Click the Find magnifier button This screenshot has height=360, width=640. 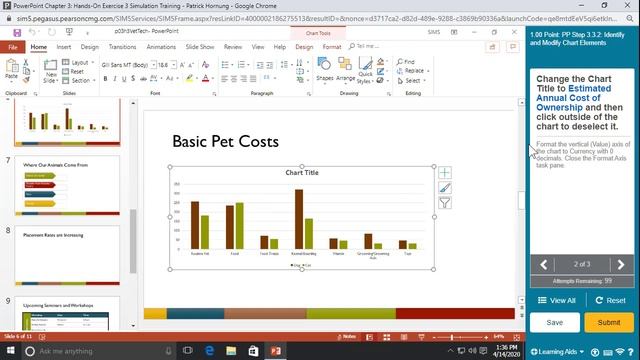coord(406,62)
